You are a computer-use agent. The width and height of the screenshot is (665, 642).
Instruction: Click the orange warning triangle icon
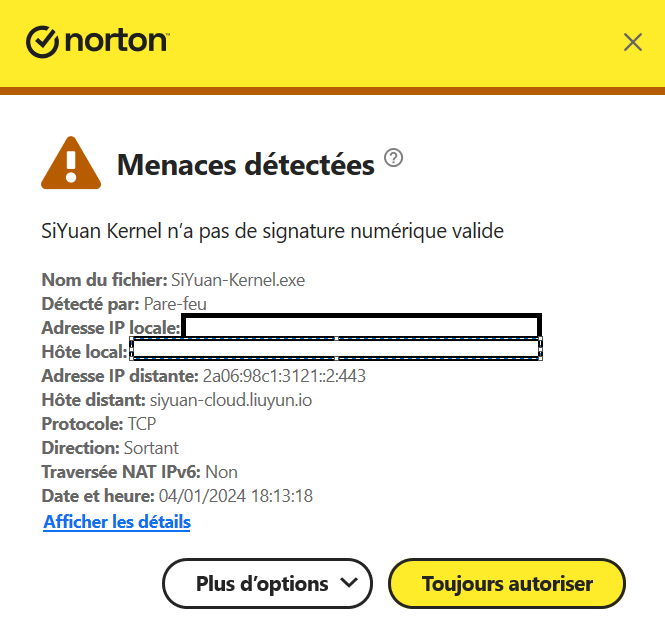tap(71, 163)
